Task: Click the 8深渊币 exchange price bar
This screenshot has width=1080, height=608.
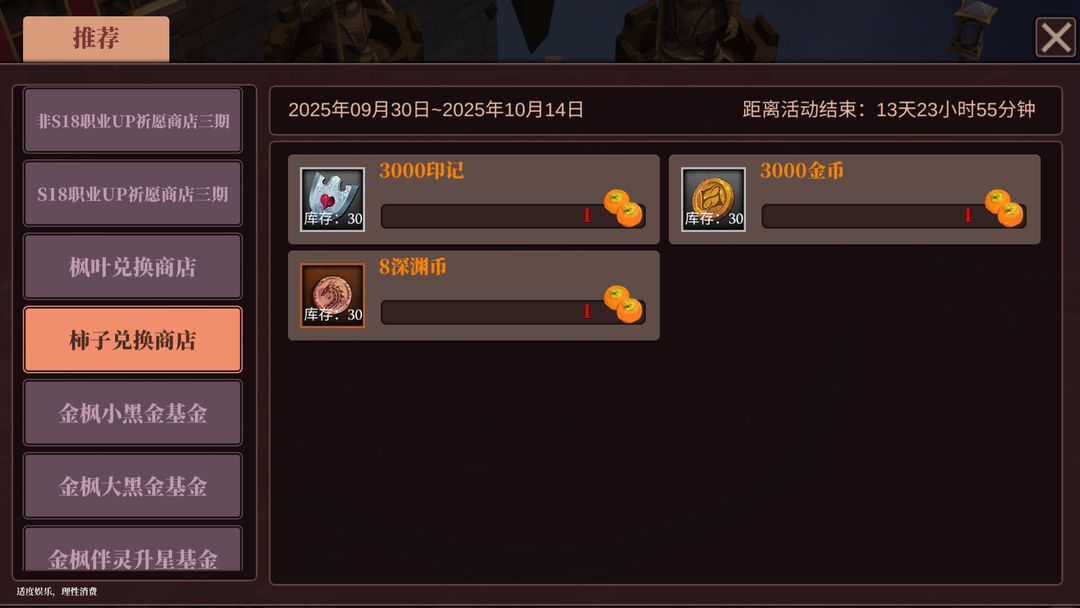Action: click(513, 312)
